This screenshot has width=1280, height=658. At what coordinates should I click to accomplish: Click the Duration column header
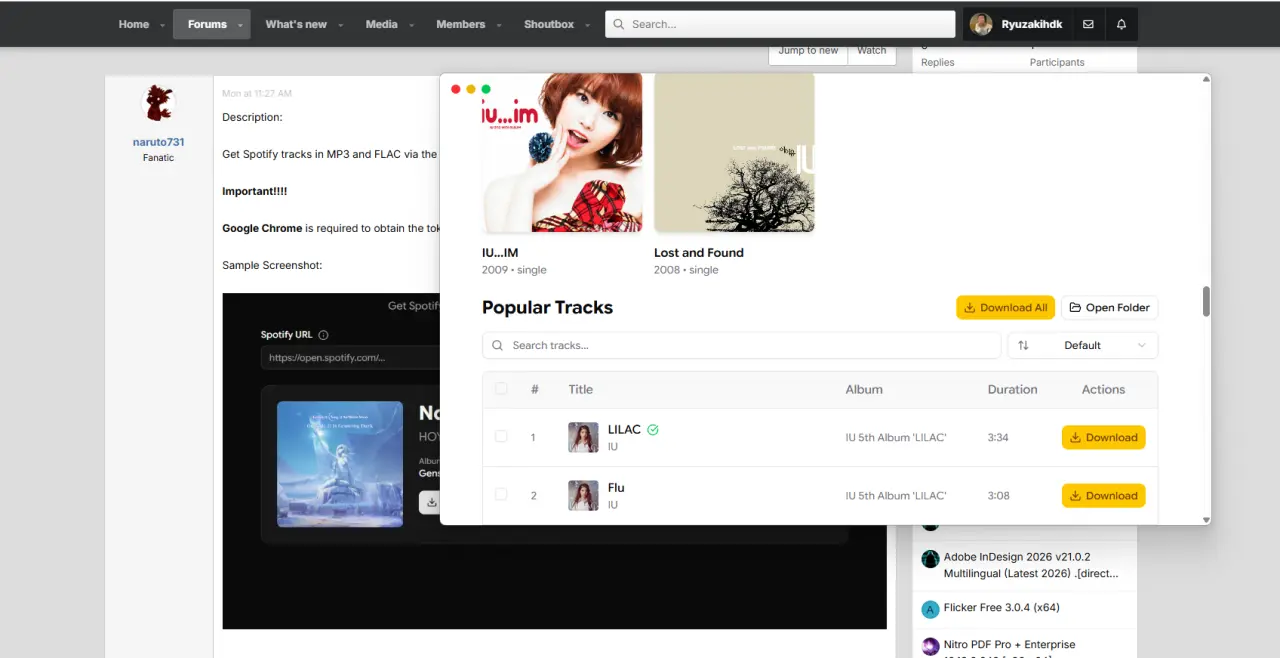coord(1012,389)
